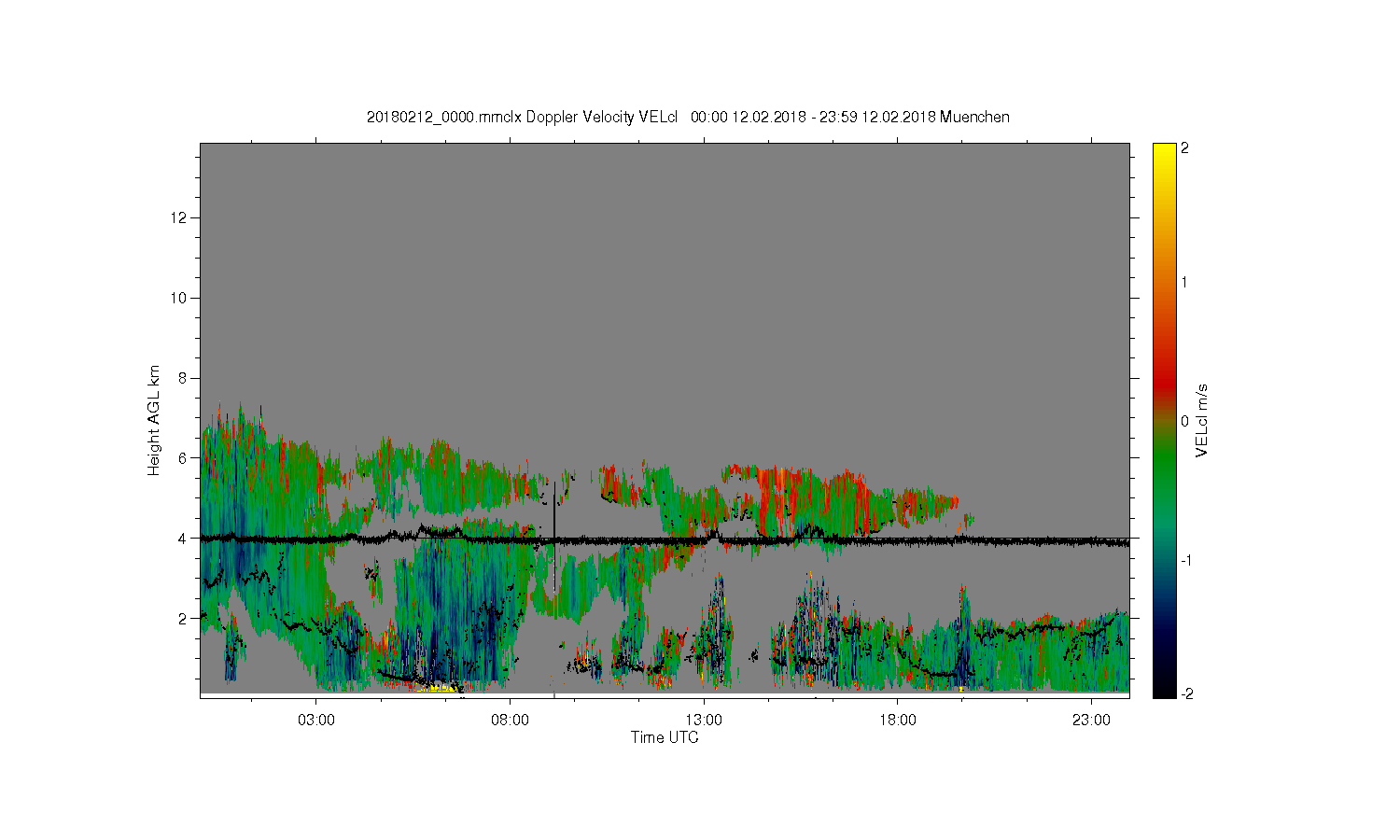Click the word Muenchen in the title
1400x840 pixels.
(975, 117)
